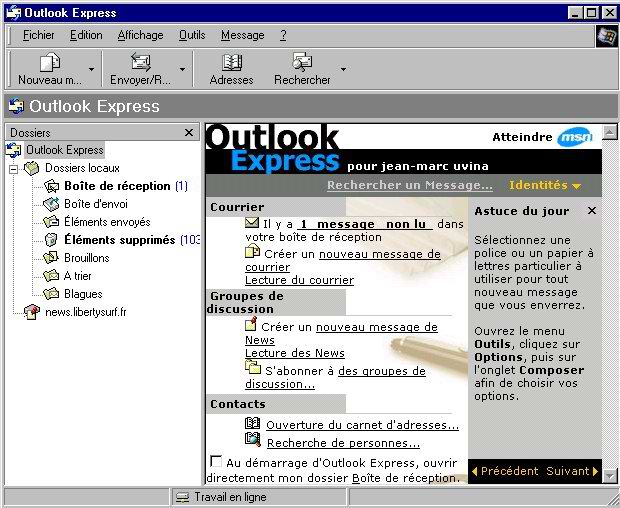Open the Nouveau message dropdown arrow
The height and width of the screenshot is (508, 620).
pos(91,69)
